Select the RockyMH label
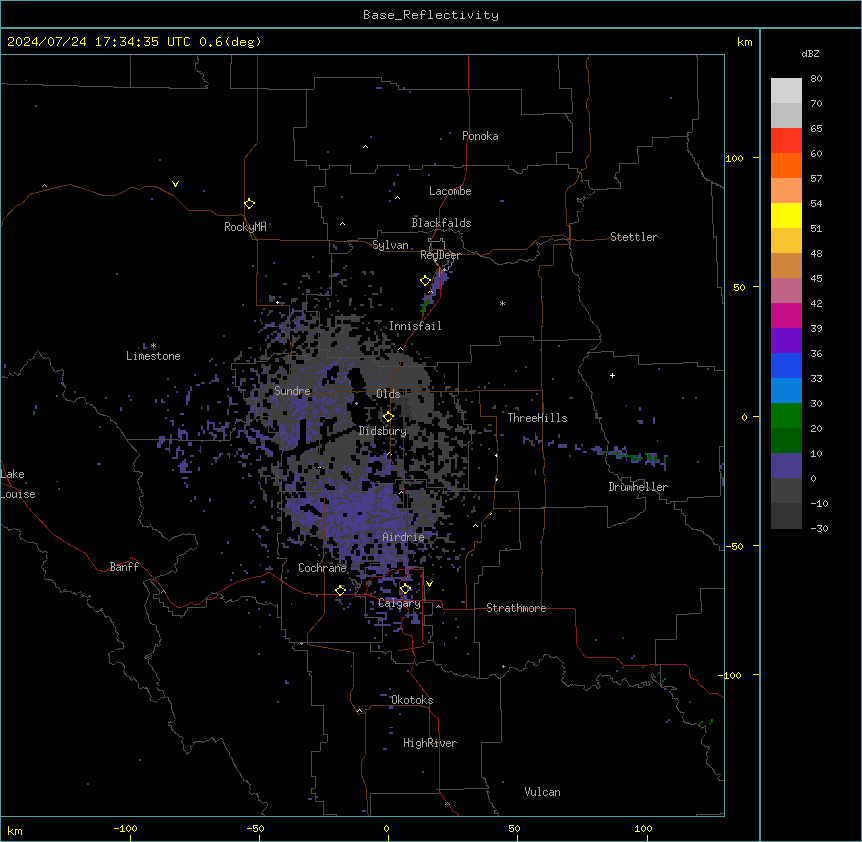This screenshot has width=862, height=842. [245, 227]
